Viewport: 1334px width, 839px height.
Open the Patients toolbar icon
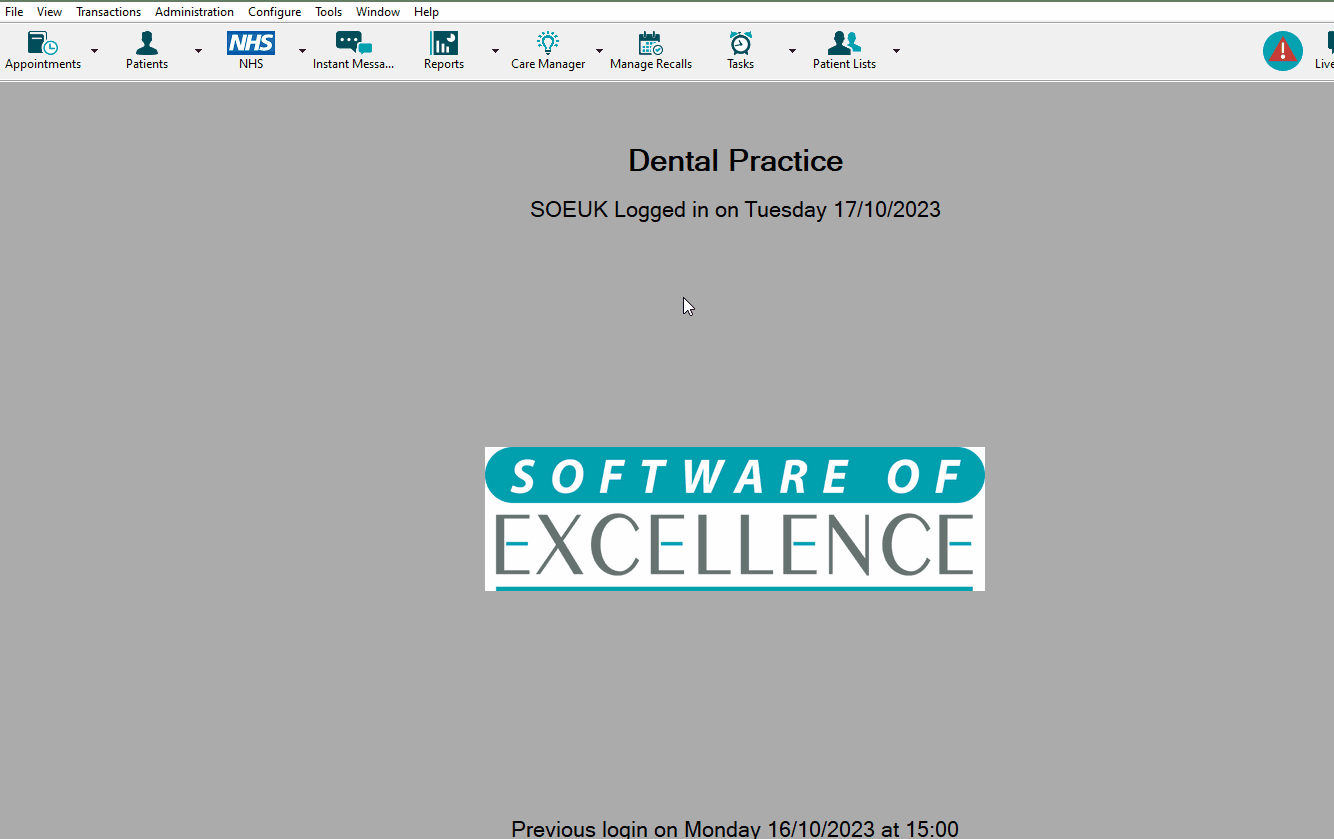[x=147, y=44]
